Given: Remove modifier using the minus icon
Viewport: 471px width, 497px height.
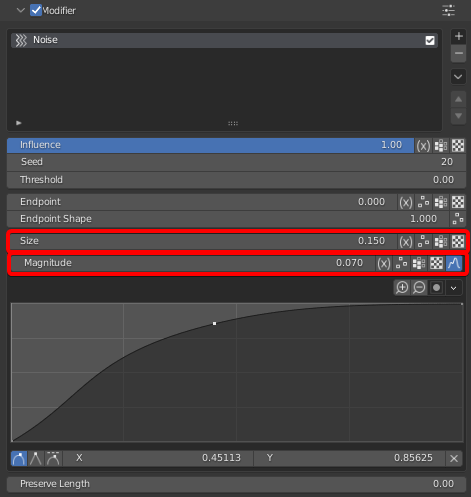Looking at the screenshot, I should pyautogui.click(x=458, y=53).
